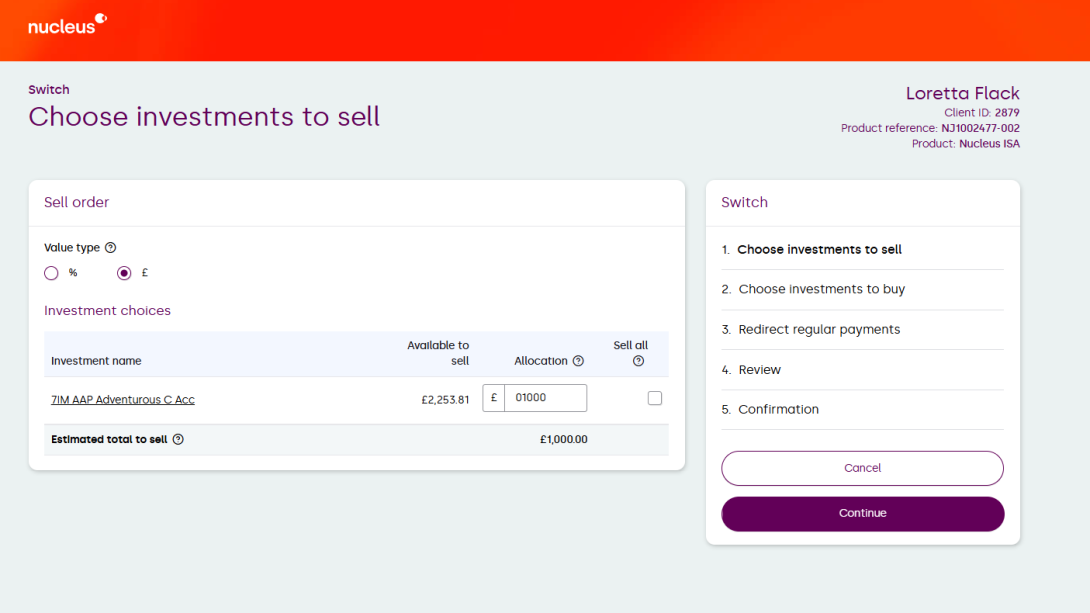Jump to step 2 Choose investments to buy
Viewport: 1090px width, 613px height.
(821, 290)
